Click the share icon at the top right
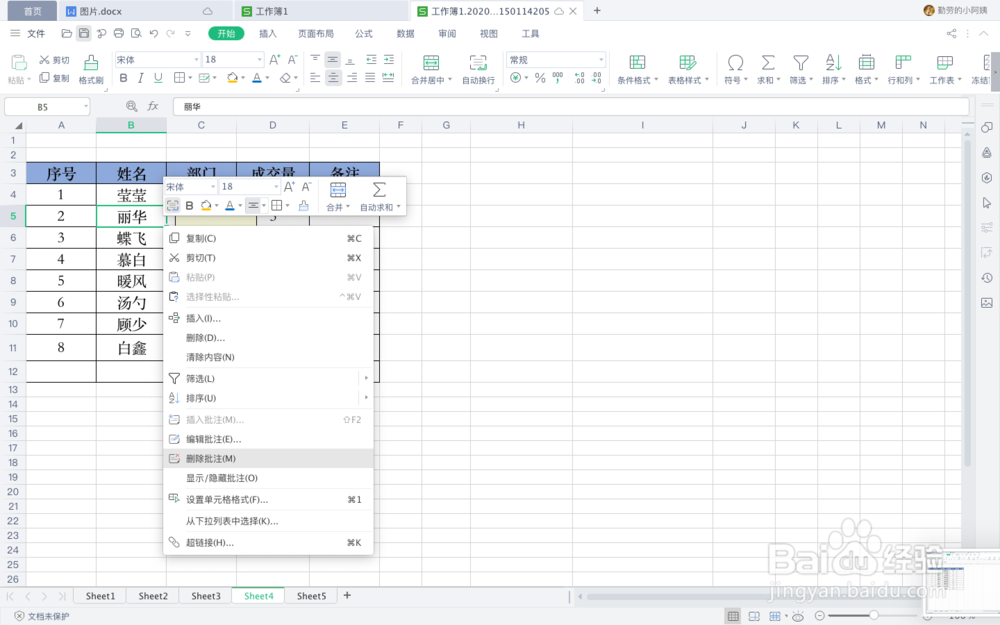The width and height of the screenshot is (1000, 625). click(951, 33)
